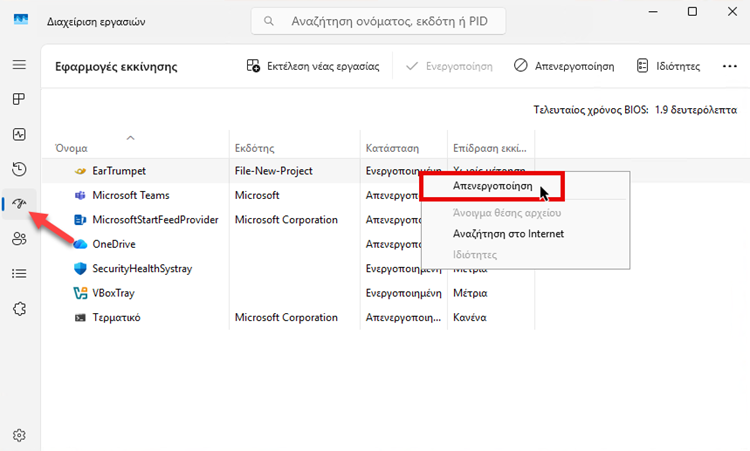Open the Services puzzle-piece sidebar icon
The width and height of the screenshot is (750, 451).
pyautogui.click(x=19, y=308)
